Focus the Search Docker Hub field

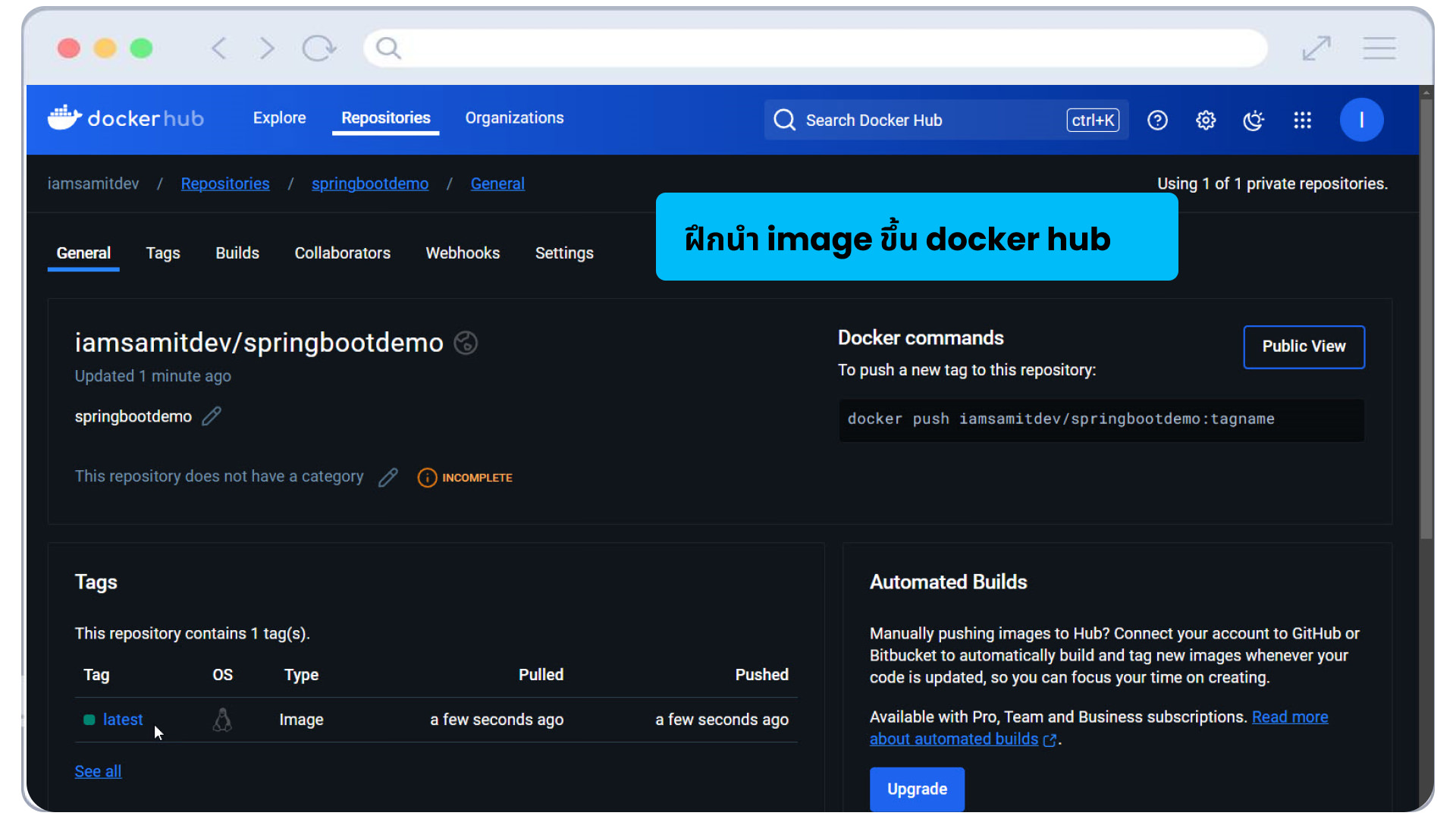(x=946, y=120)
